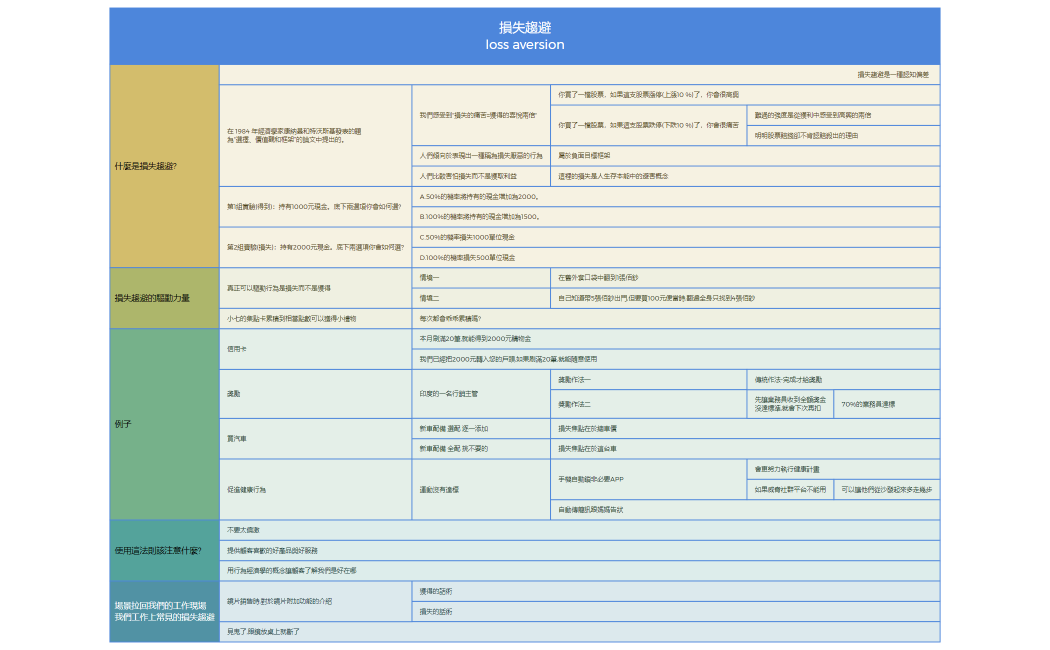Select the '獎勵作法一' cell
The width and height of the screenshot is (1050, 650).
[x=649, y=379]
